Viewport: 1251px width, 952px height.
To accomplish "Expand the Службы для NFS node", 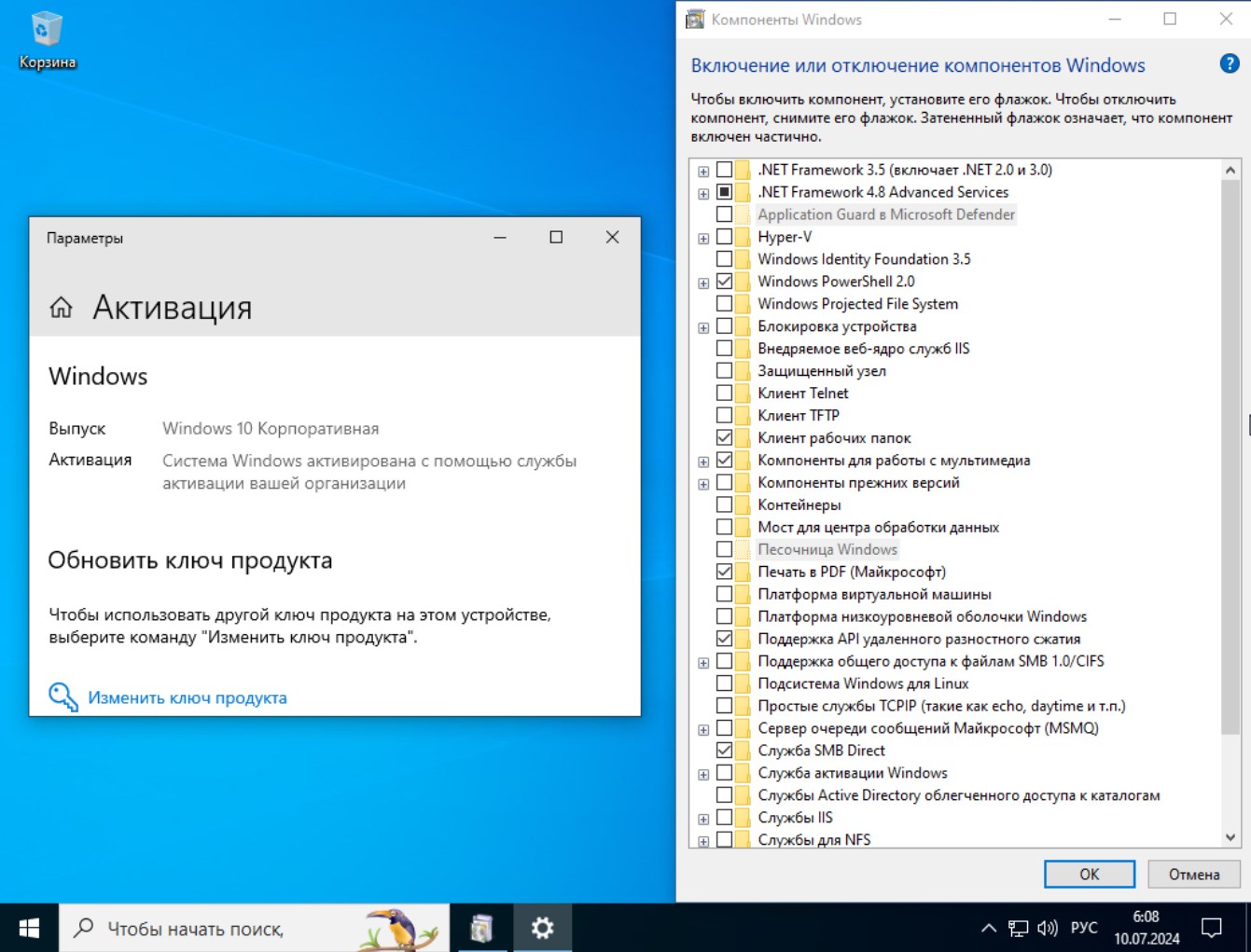I will pyautogui.click(x=703, y=841).
